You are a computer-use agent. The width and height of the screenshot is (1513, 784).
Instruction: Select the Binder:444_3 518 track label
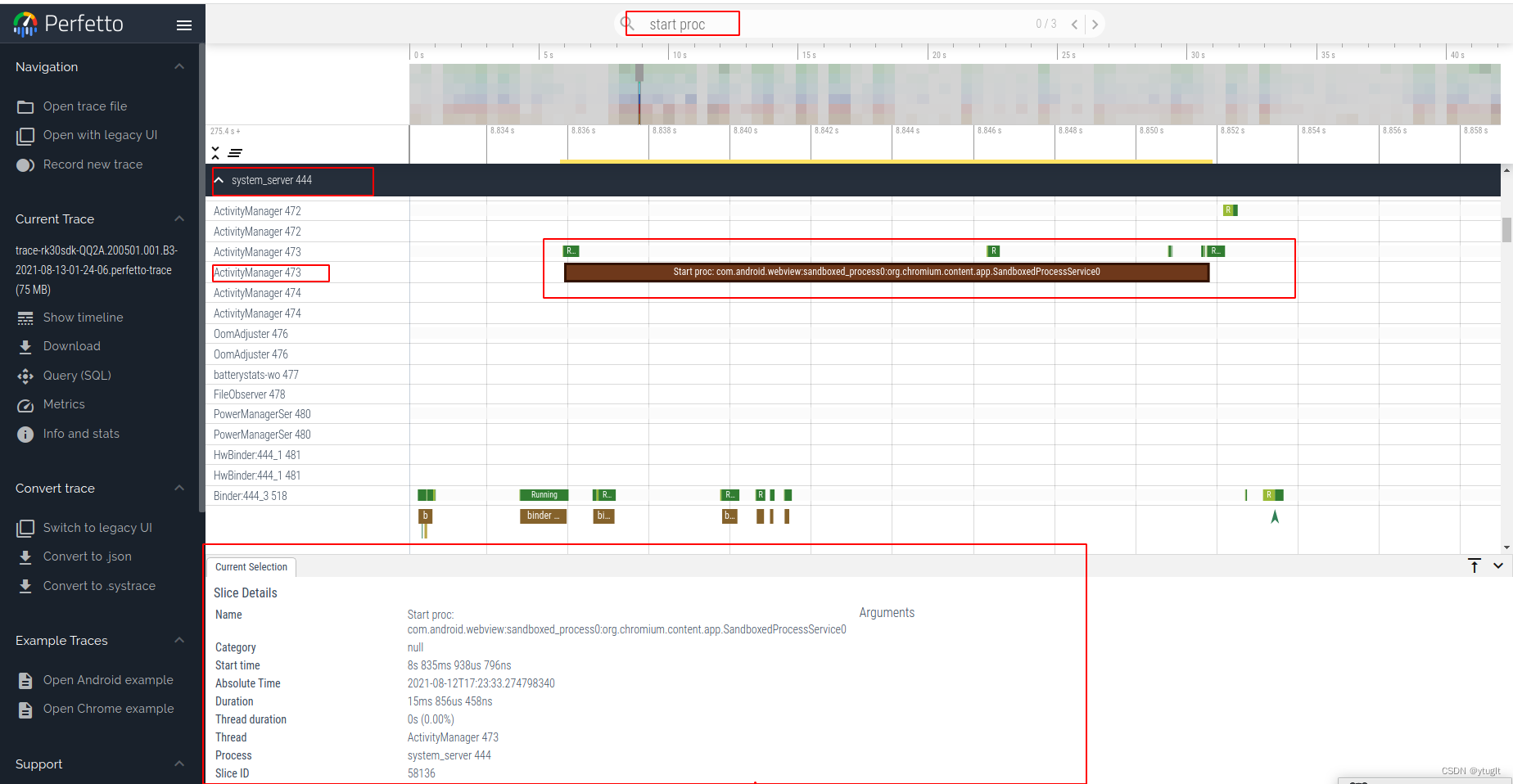tap(250, 496)
